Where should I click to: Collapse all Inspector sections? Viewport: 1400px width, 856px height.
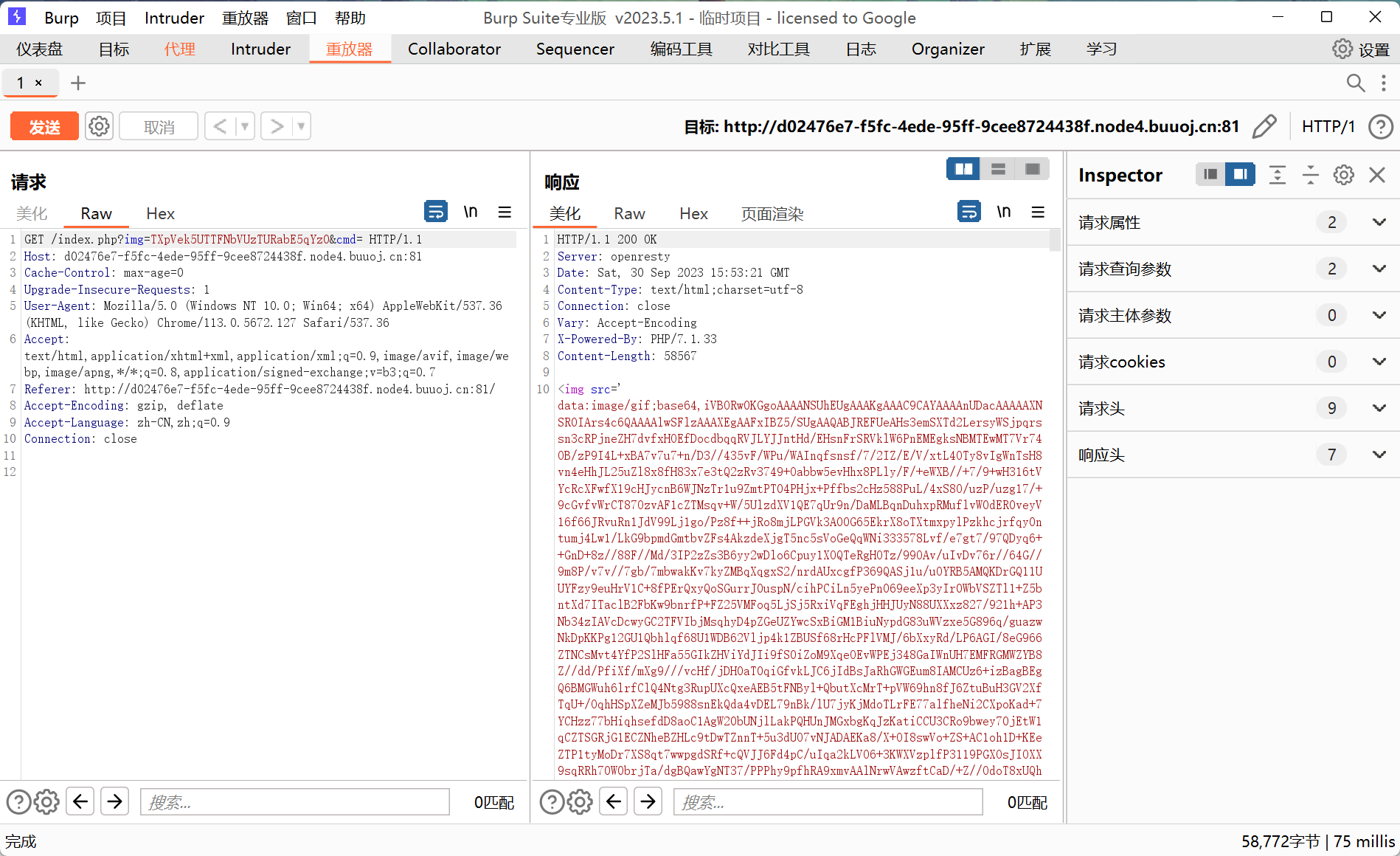(1311, 175)
